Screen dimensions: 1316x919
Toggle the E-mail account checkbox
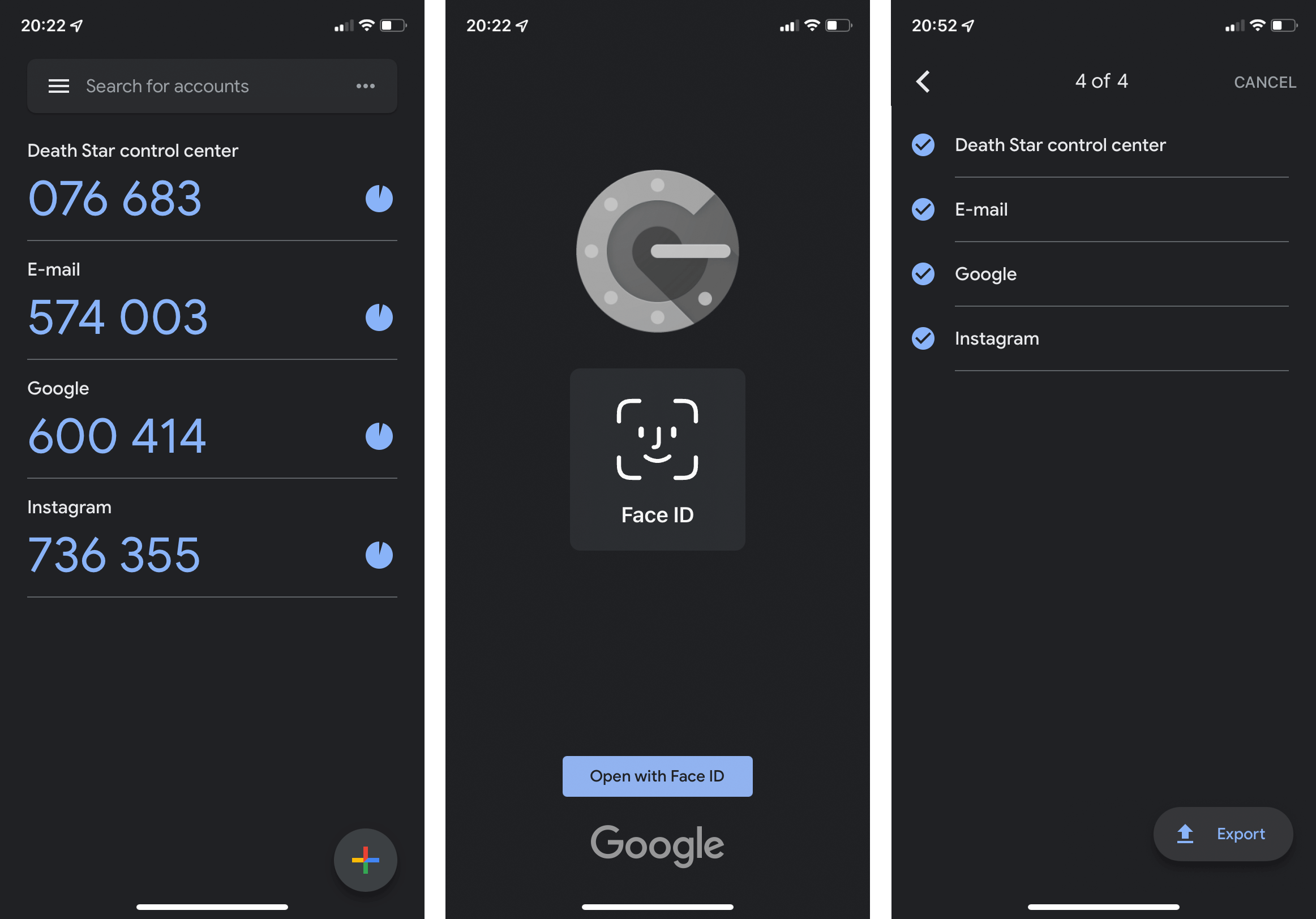(x=921, y=209)
